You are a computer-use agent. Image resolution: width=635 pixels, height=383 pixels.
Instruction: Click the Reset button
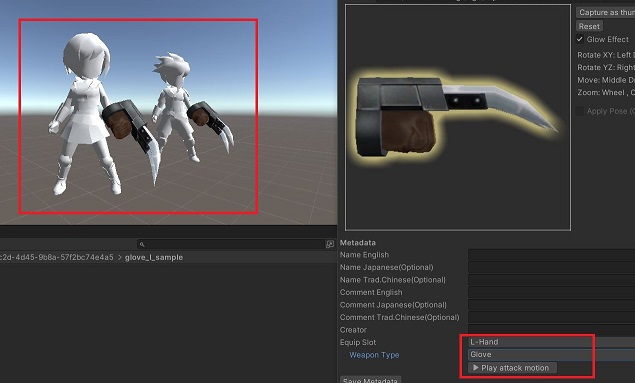coord(589,26)
